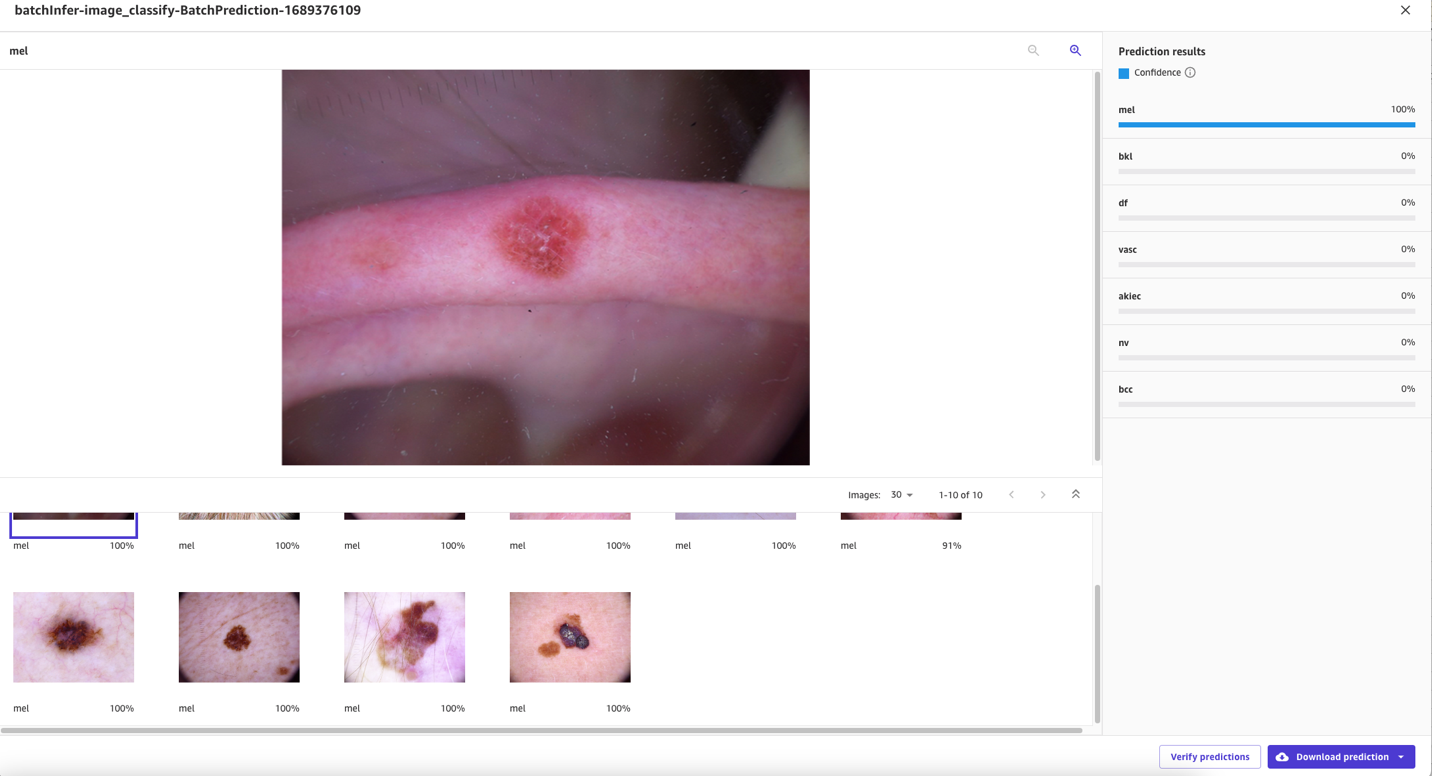Click the thumbnail grid vertical scrollbar

click(x=1097, y=653)
